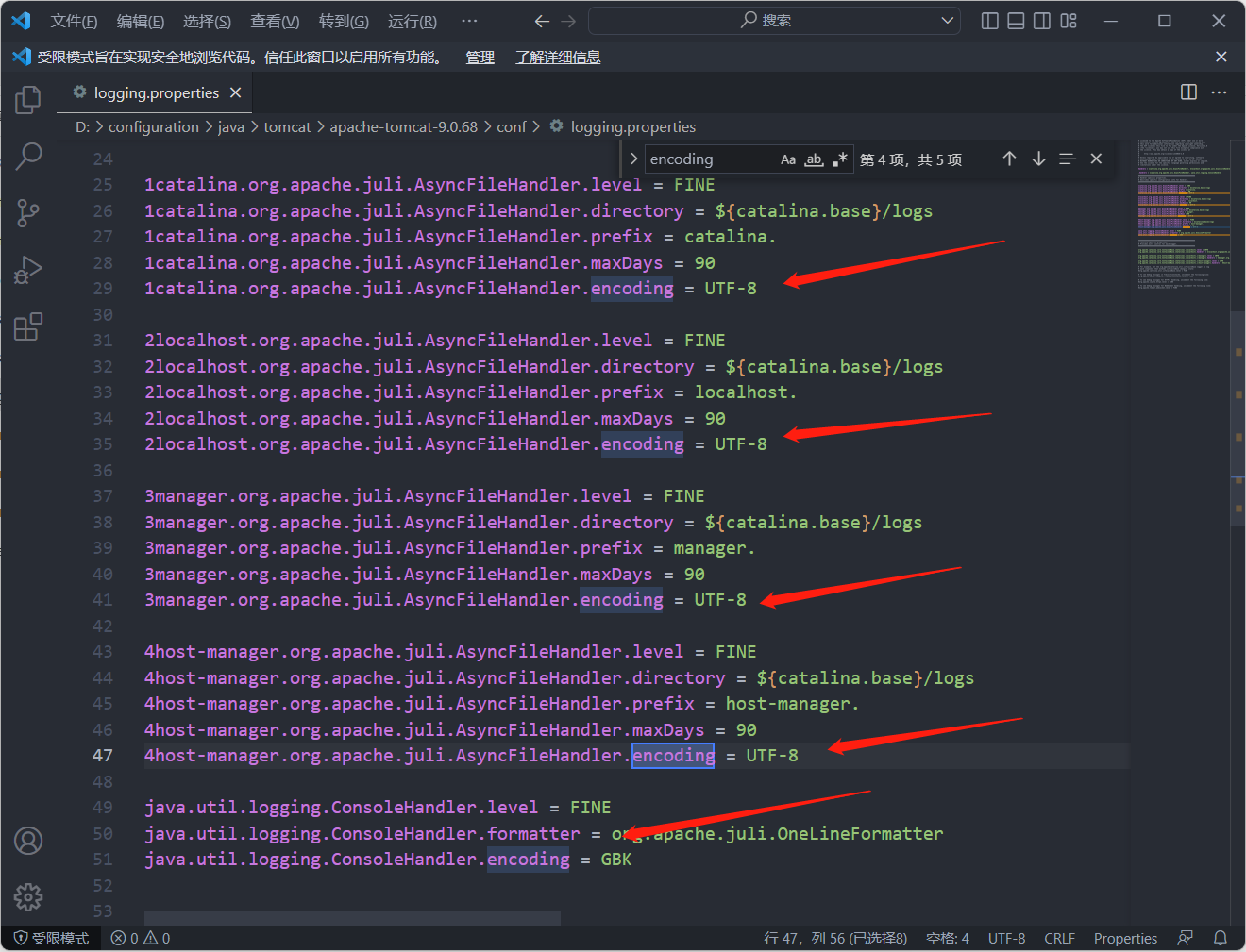Open the Extensions view
This screenshot has width=1246, height=952.
tap(28, 327)
